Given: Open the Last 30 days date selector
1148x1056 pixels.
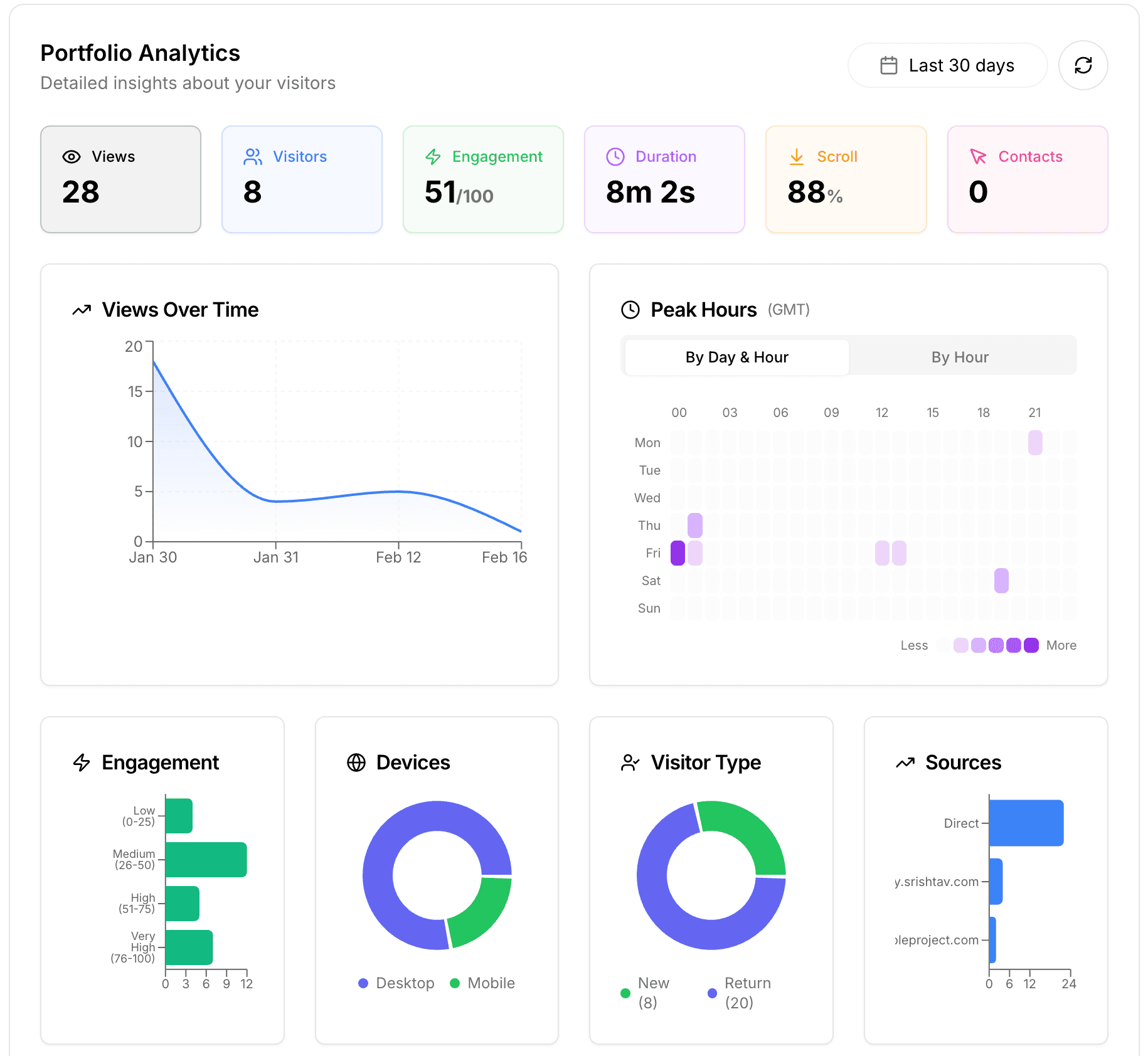Looking at the screenshot, I should [x=947, y=65].
